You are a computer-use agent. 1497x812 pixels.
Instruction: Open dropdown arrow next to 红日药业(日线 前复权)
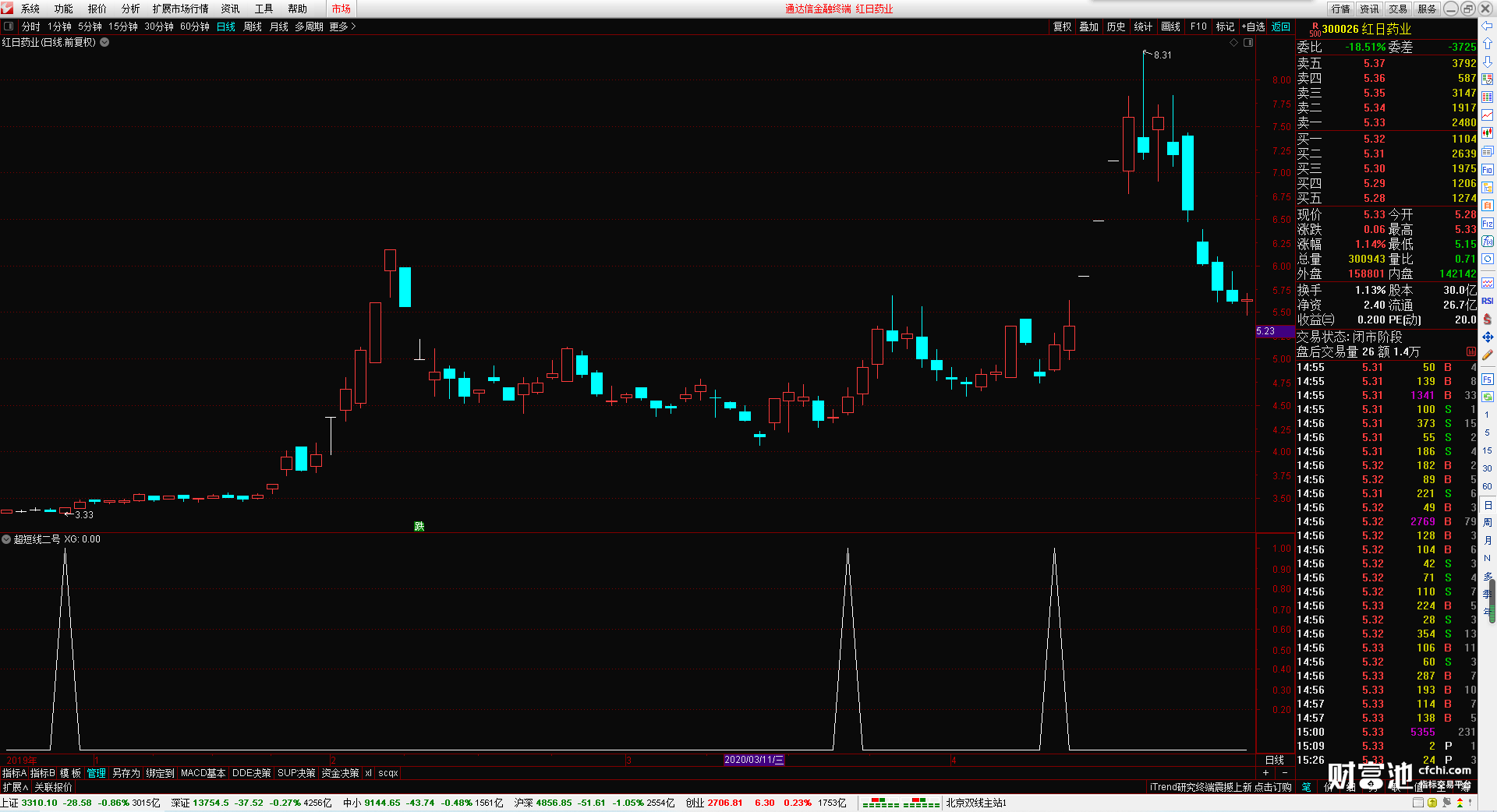point(104,43)
